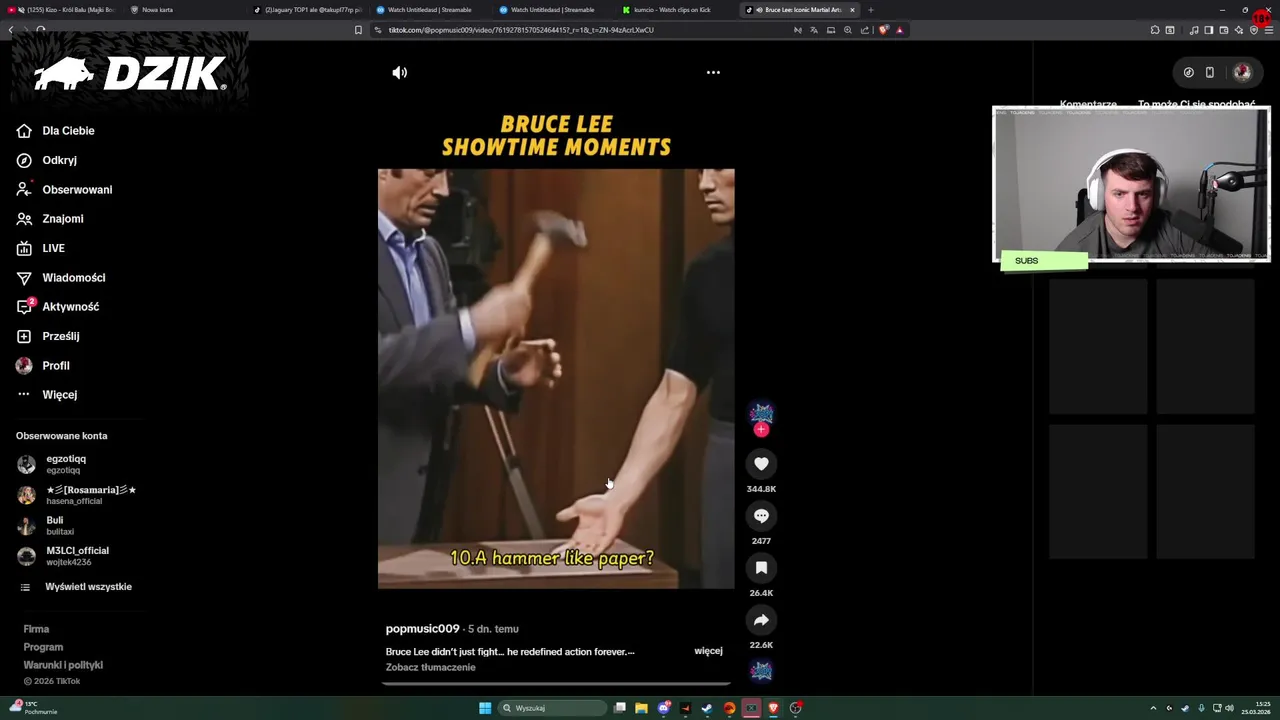Click the Wyszukaj taskbar search box
The height and width of the screenshot is (720, 1280).
(553, 708)
